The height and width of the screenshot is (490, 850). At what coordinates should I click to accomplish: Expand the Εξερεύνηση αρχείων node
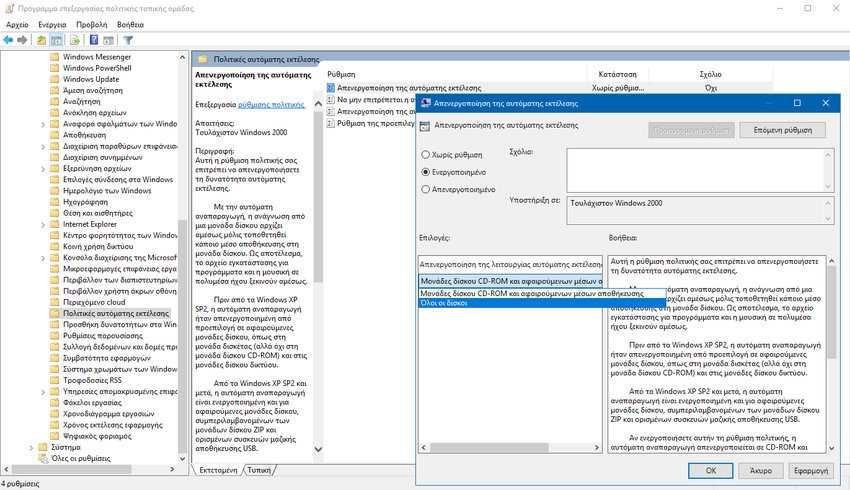(43, 169)
